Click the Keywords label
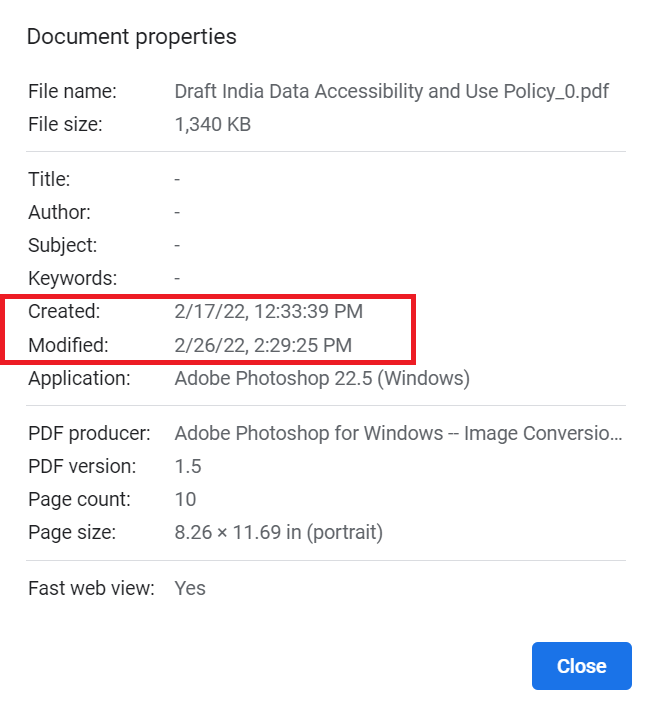Image resolution: width=651 pixels, height=703 pixels. click(72, 278)
